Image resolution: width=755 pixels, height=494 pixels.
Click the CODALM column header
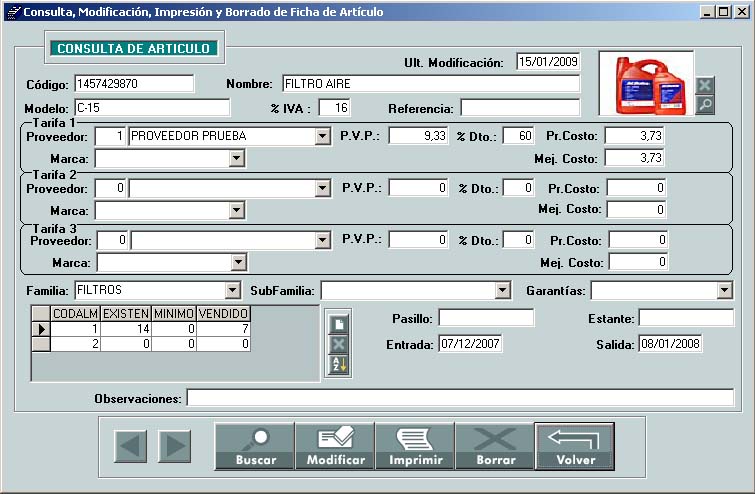click(76, 314)
